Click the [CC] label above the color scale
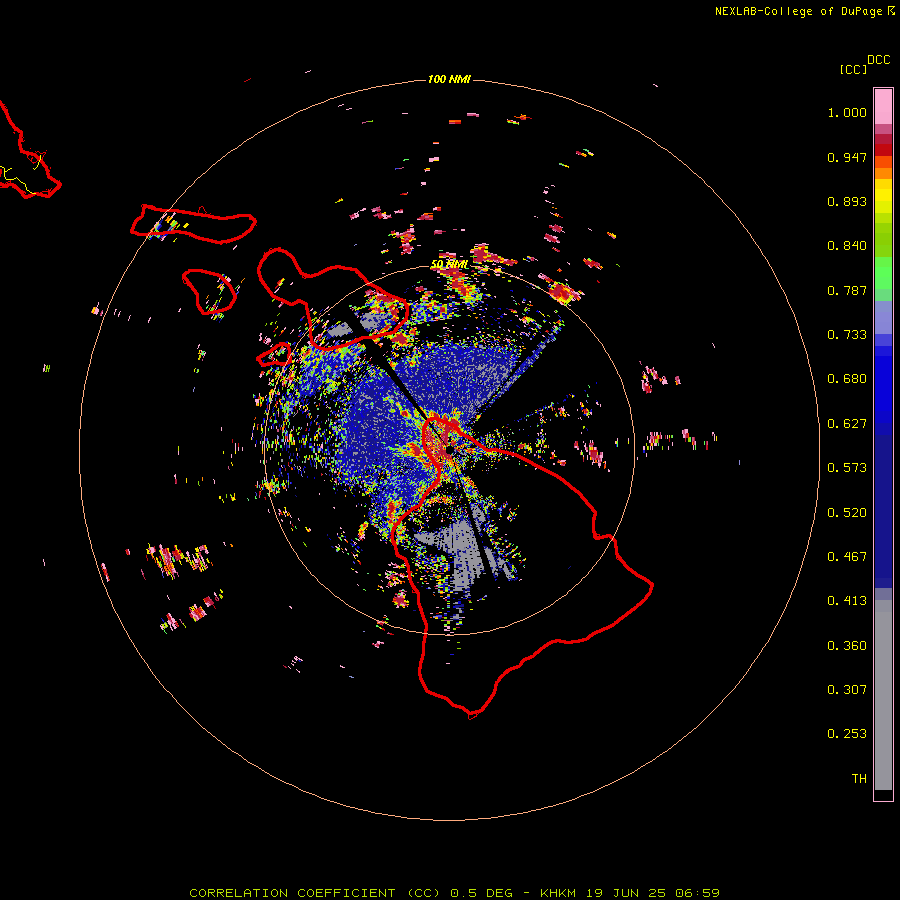The height and width of the screenshot is (900, 900). [x=853, y=69]
